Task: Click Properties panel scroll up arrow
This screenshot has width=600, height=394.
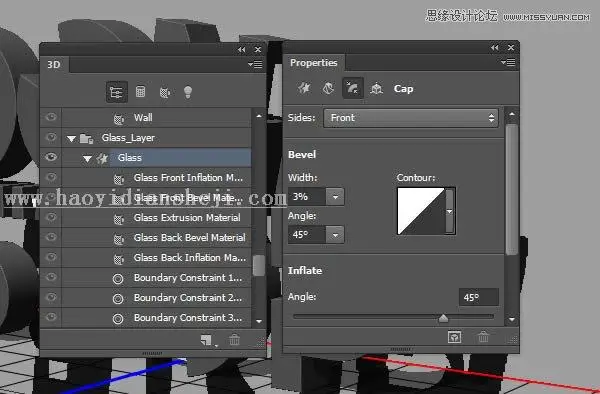Action: tap(512, 114)
